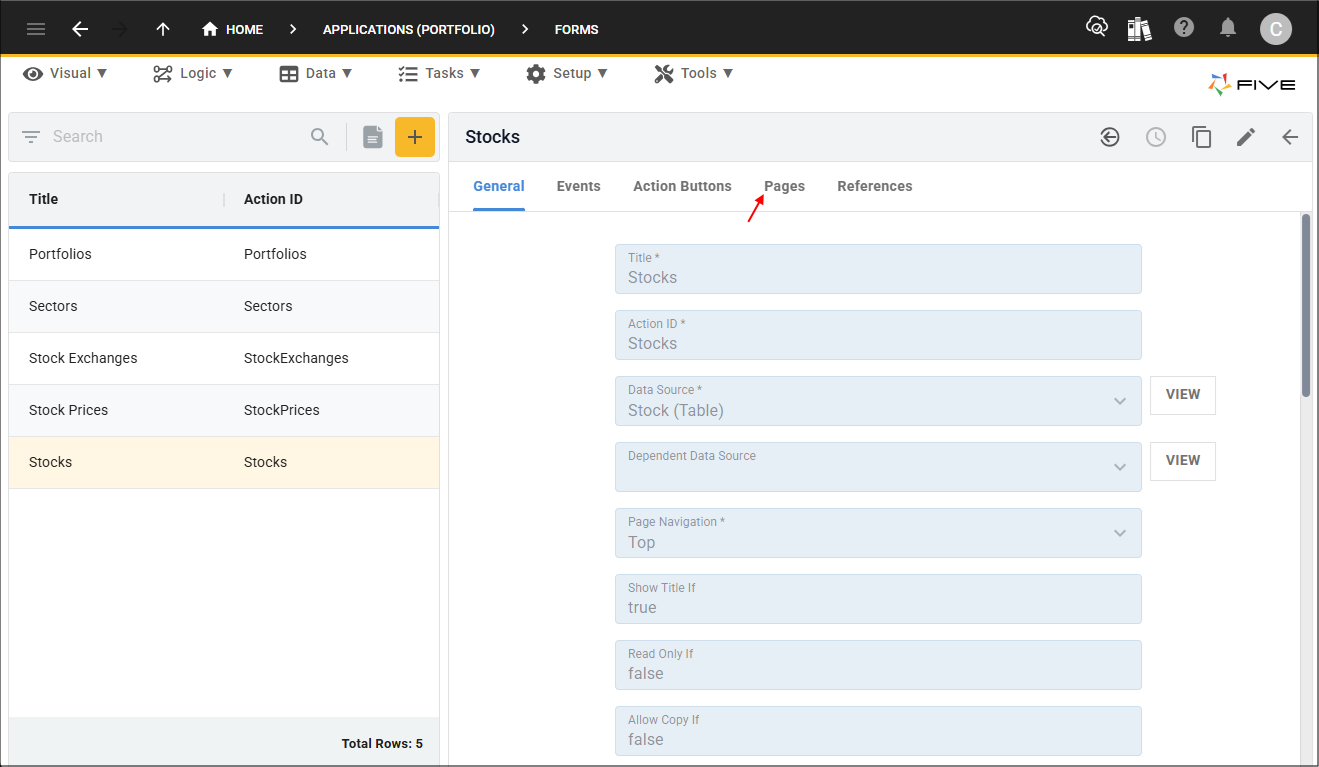View the Data Source with VIEW button
1319x767 pixels.
(1183, 395)
